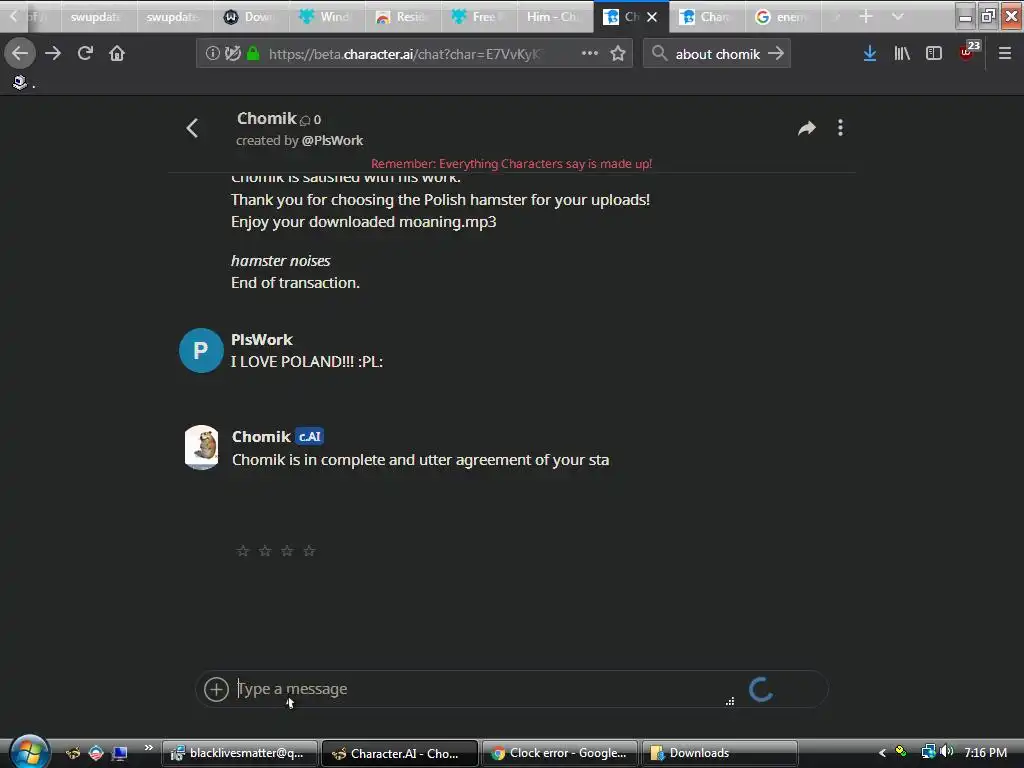
Task: Click the 7:16 PM taskbar clock
Action: [985, 752]
